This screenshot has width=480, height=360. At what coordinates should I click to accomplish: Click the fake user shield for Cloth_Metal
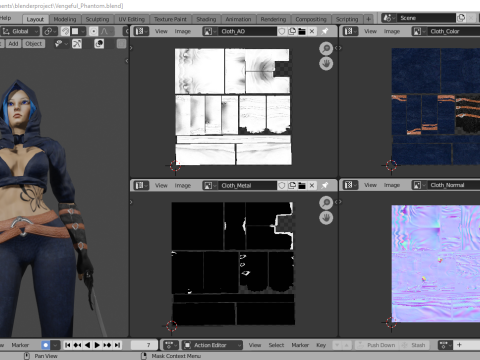(282, 185)
